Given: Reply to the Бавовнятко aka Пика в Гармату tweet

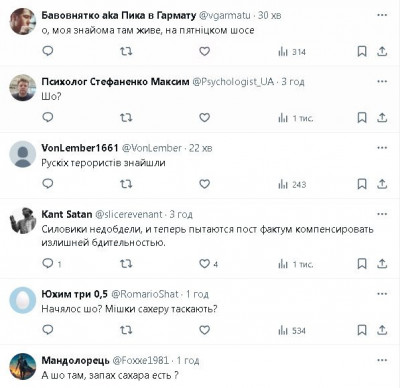Looking at the screenshot, I should [x=48, y=51].
